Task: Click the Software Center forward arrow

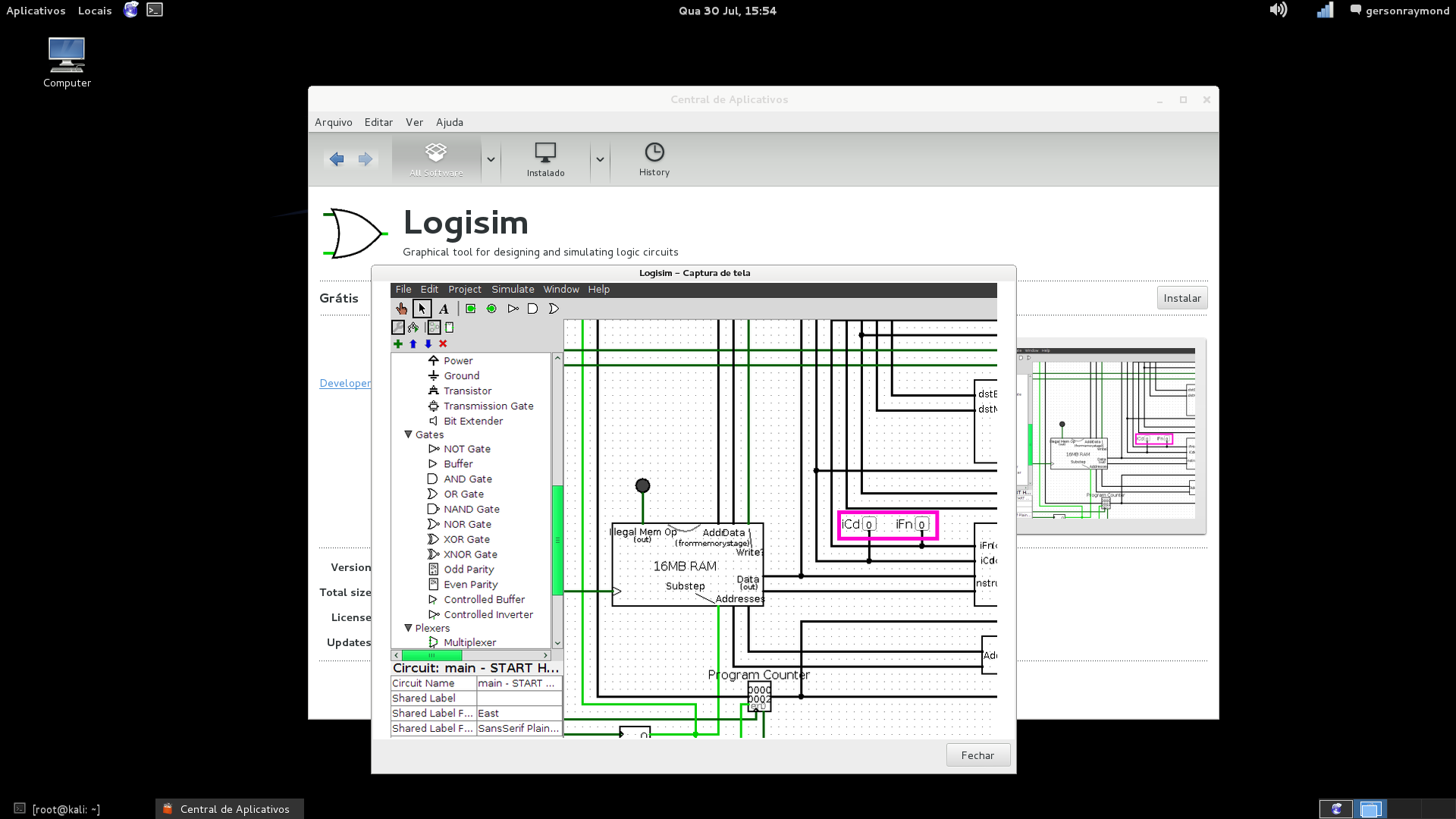Action: 366,158
